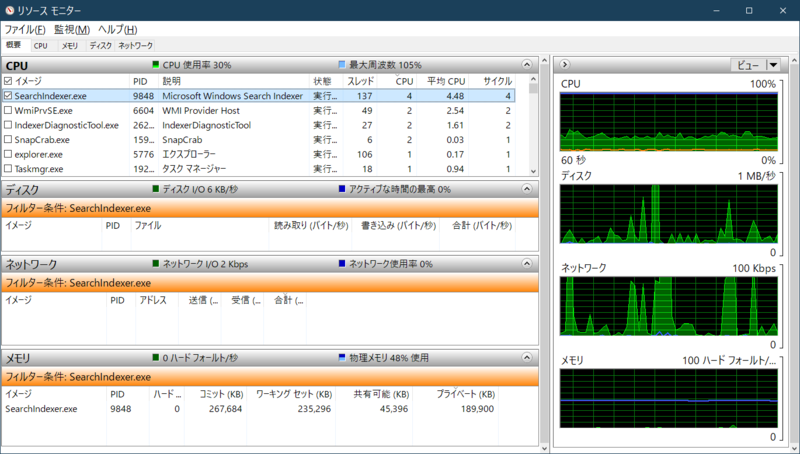
Task: Select the Taskmgr.exe process row
Action: pyautogui.click(x=259, y=168)
